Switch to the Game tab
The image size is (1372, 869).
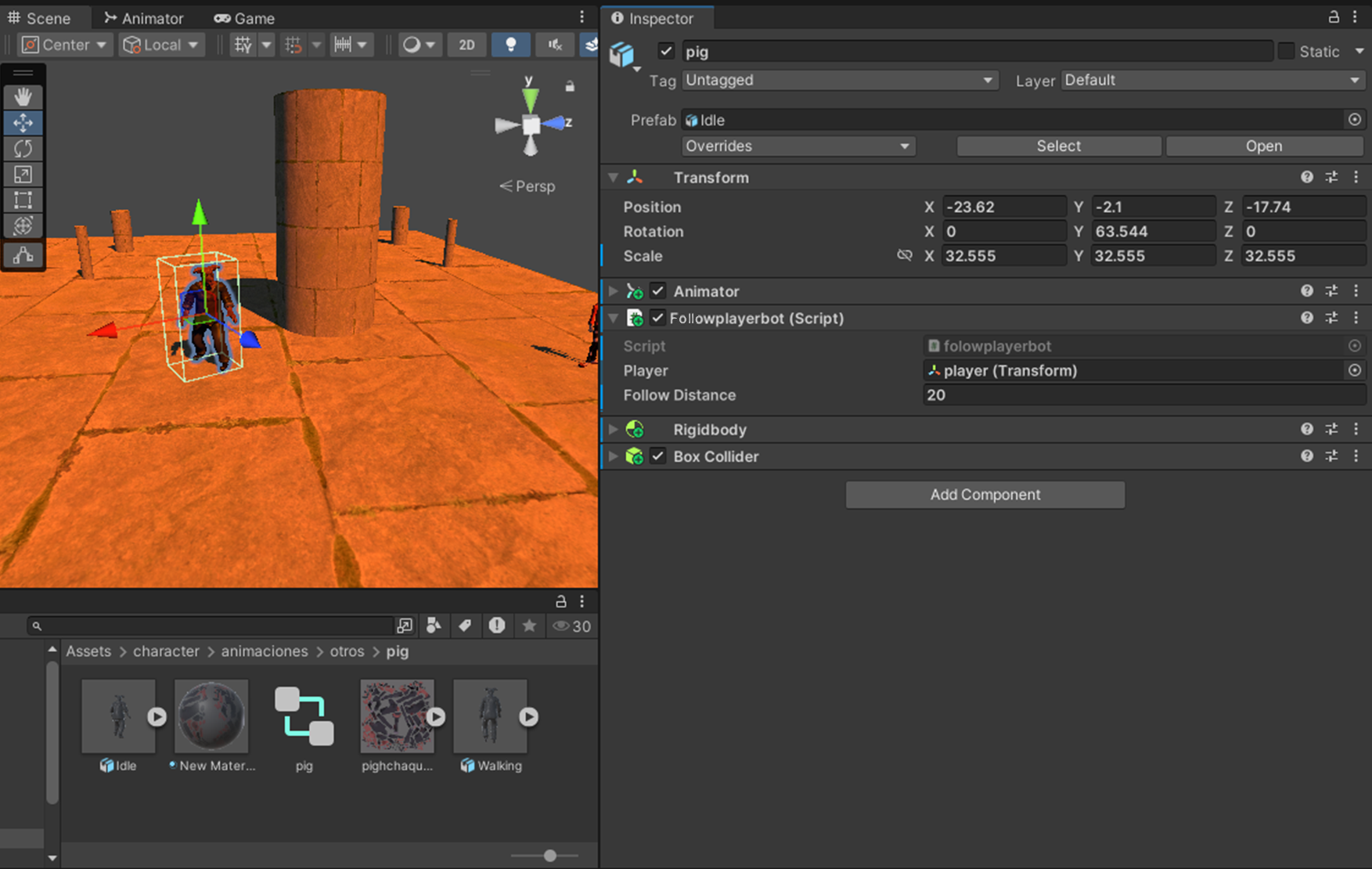click(245, 18)
